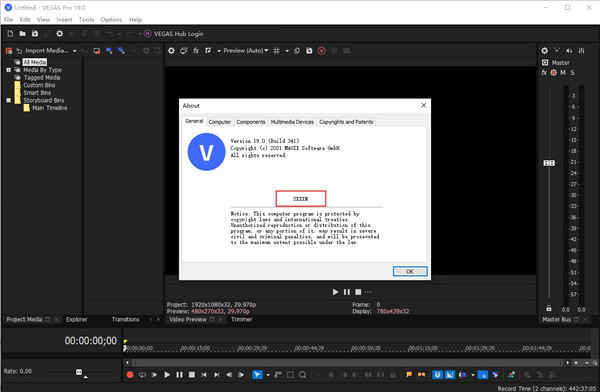Open Master bus settings gear icon
This screenshot has height=392, width=600.
(545, 51)
